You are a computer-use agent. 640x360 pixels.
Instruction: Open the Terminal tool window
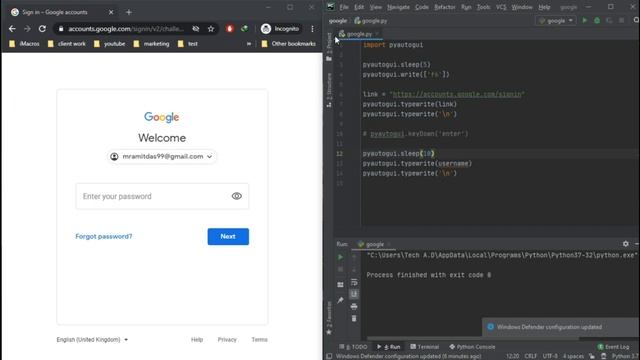coord(424,347)
